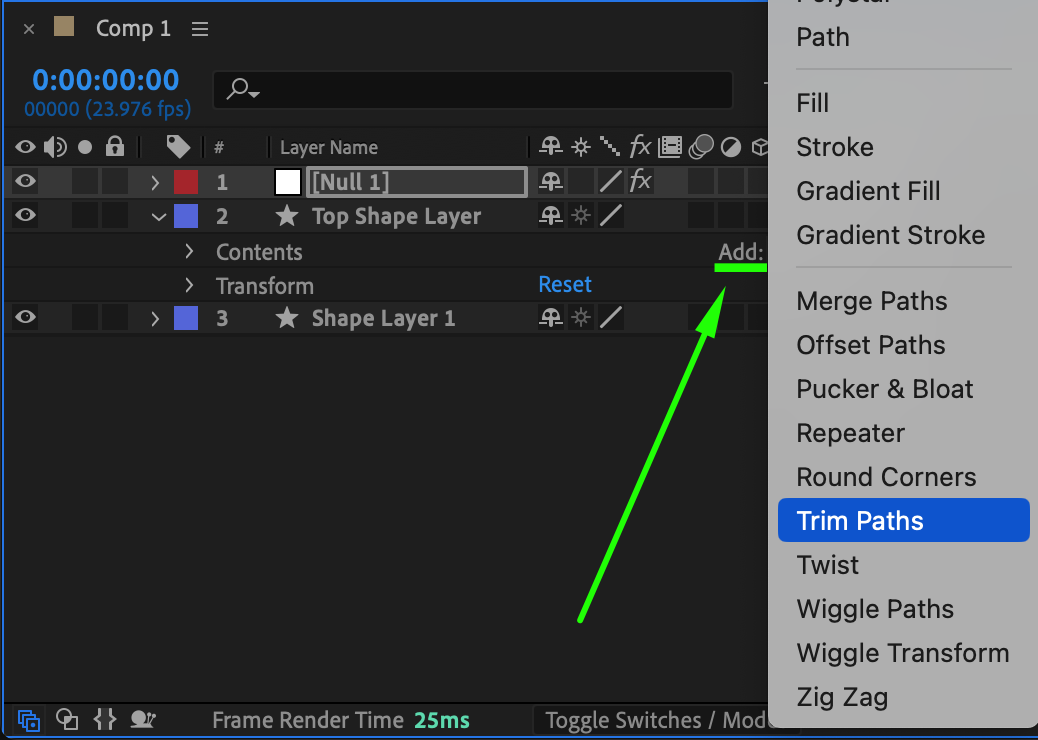
Task: Click the red label color of Null 1
Action: tap(186, 182)
